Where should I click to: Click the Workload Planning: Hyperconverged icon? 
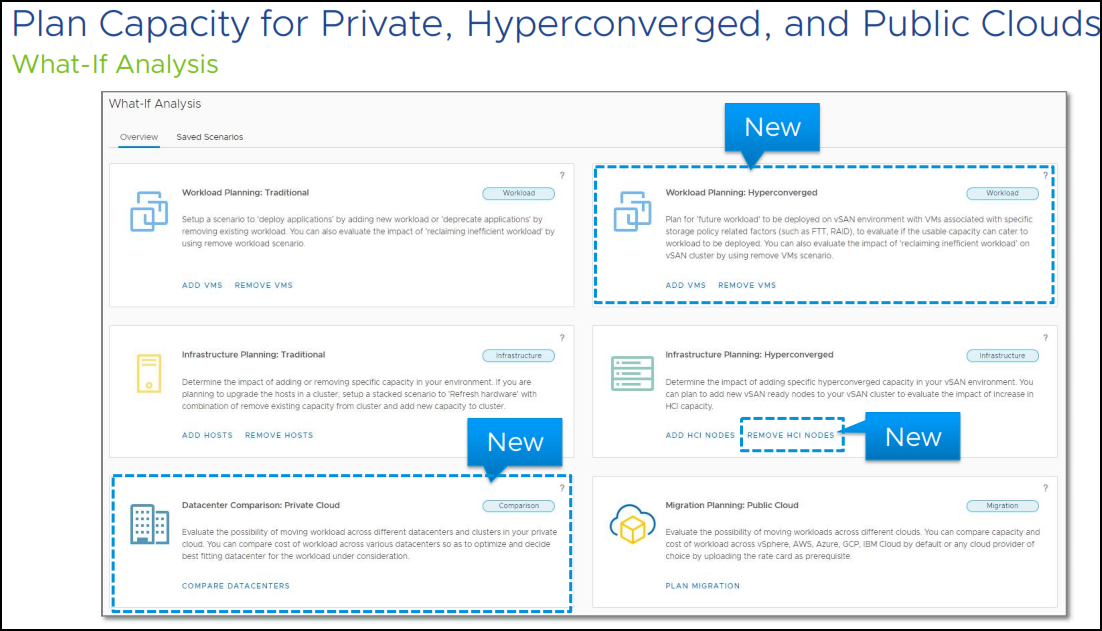633,211
